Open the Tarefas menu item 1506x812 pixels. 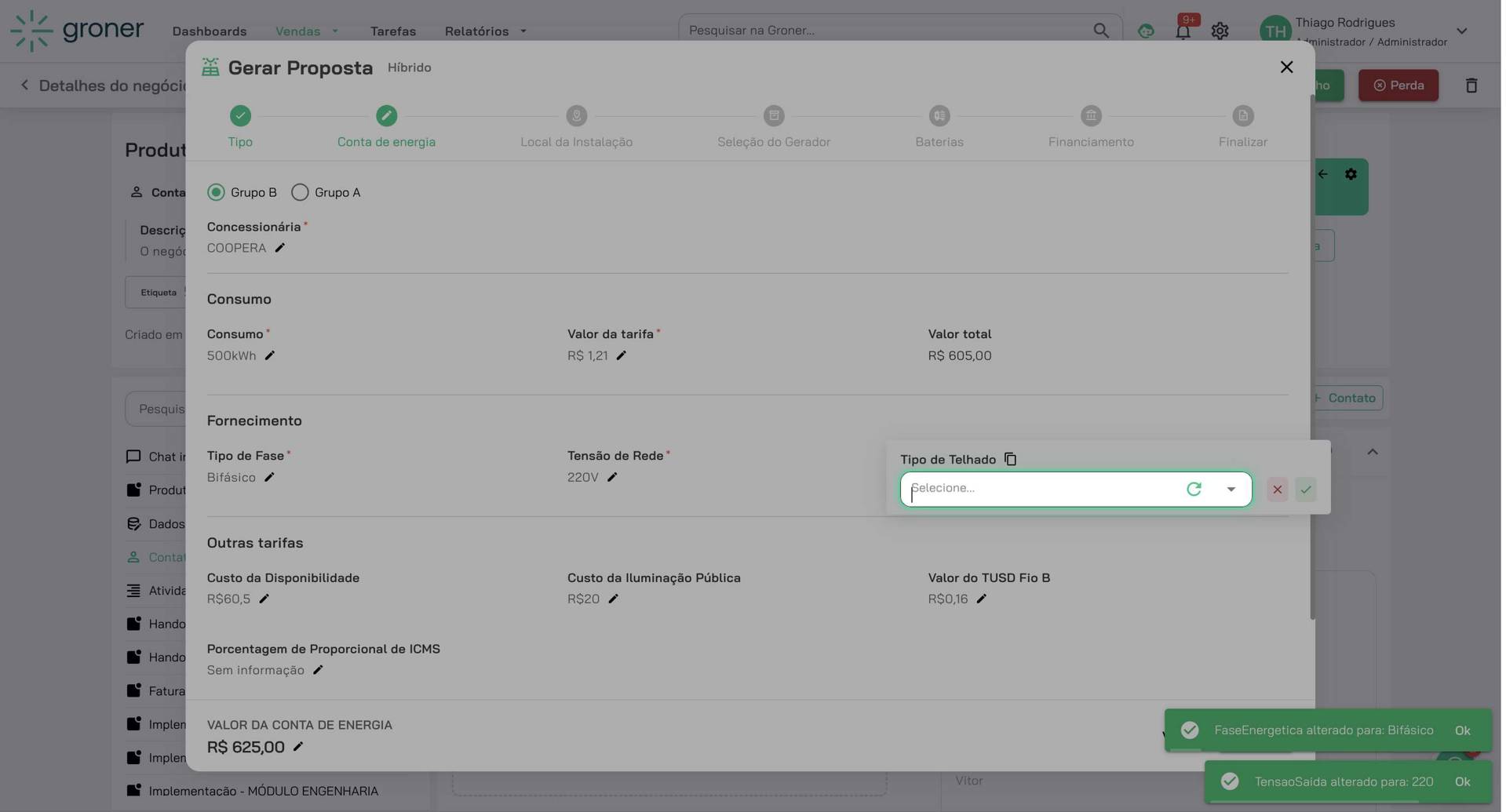(392, 31)
